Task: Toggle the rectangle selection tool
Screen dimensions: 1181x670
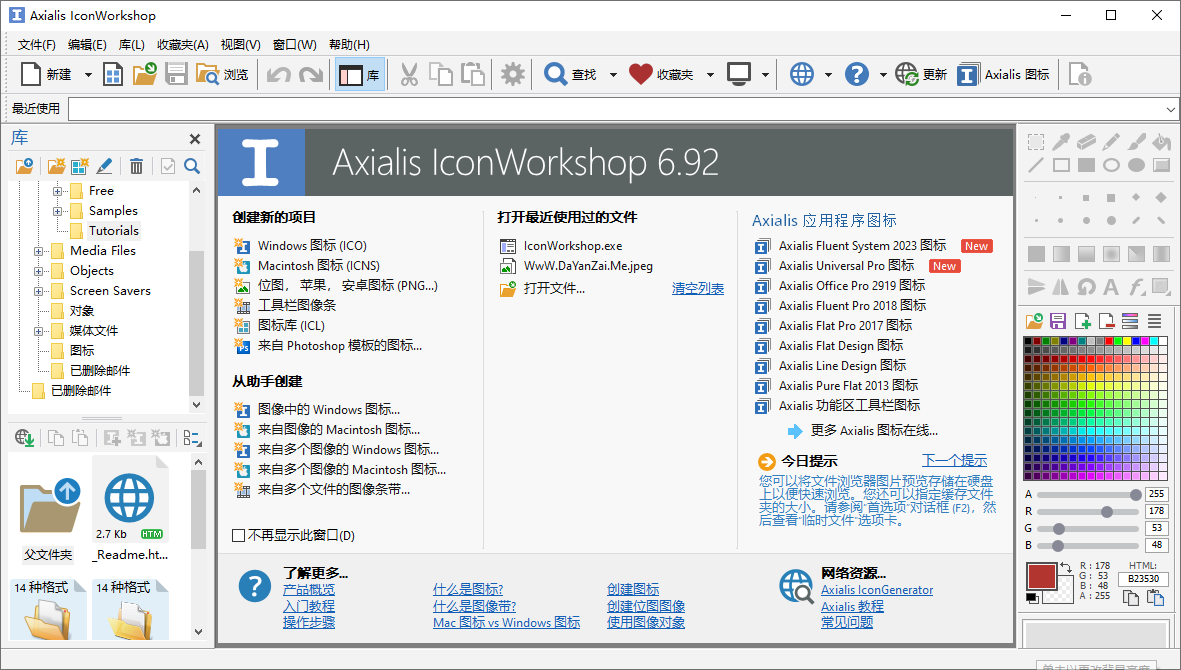Action: (1036, 143)
